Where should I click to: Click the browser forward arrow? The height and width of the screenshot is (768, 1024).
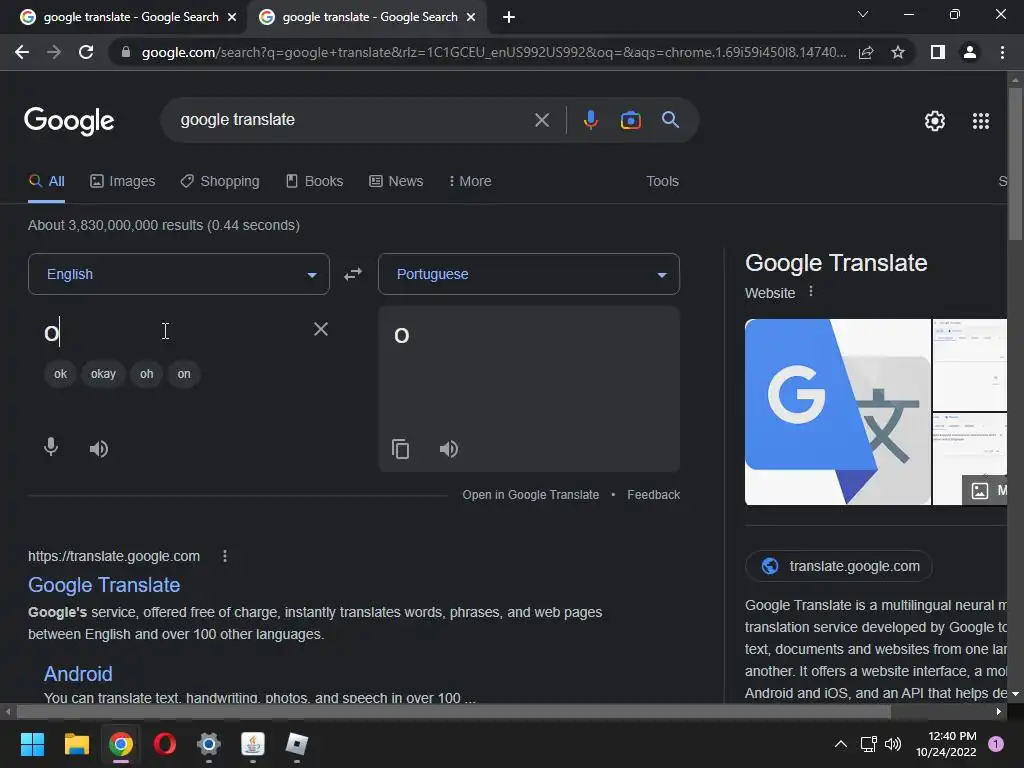54,52
